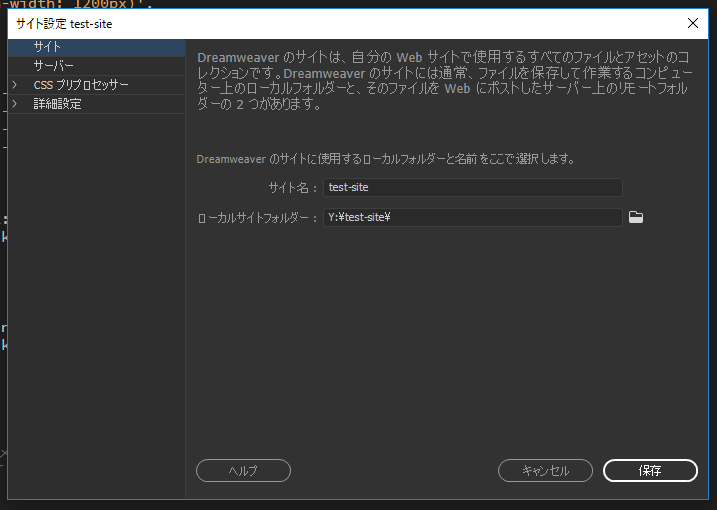Click the キャンセル button
Image resolution: width=717 pixels, height=510 pixels.
coord(545,470)
